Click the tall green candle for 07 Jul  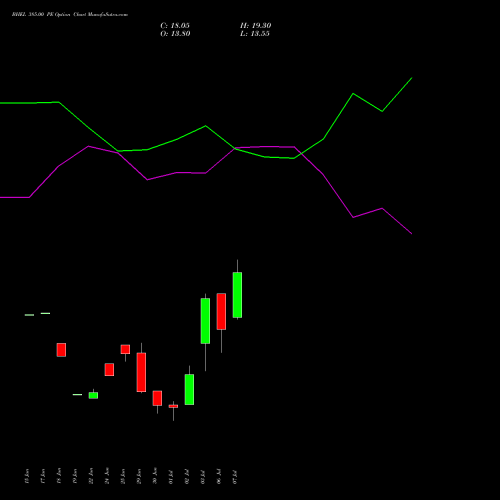click(x=237, y=295)
